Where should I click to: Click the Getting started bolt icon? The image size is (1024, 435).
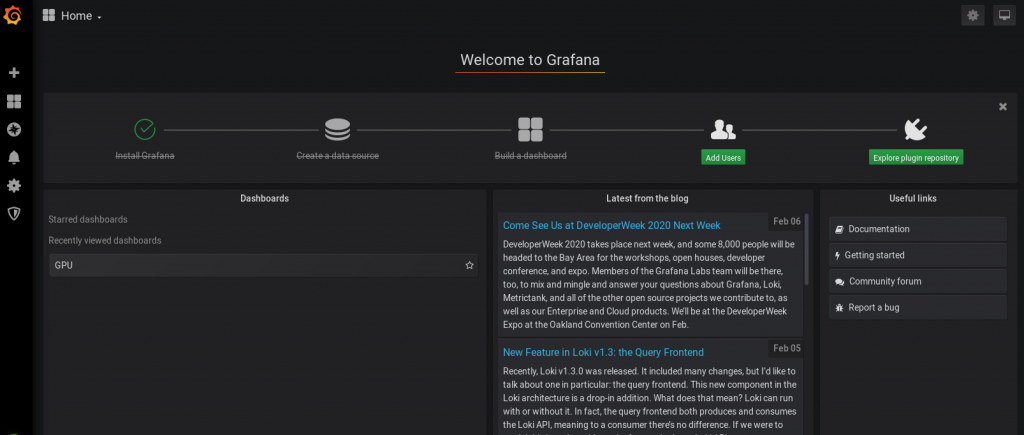838,255
